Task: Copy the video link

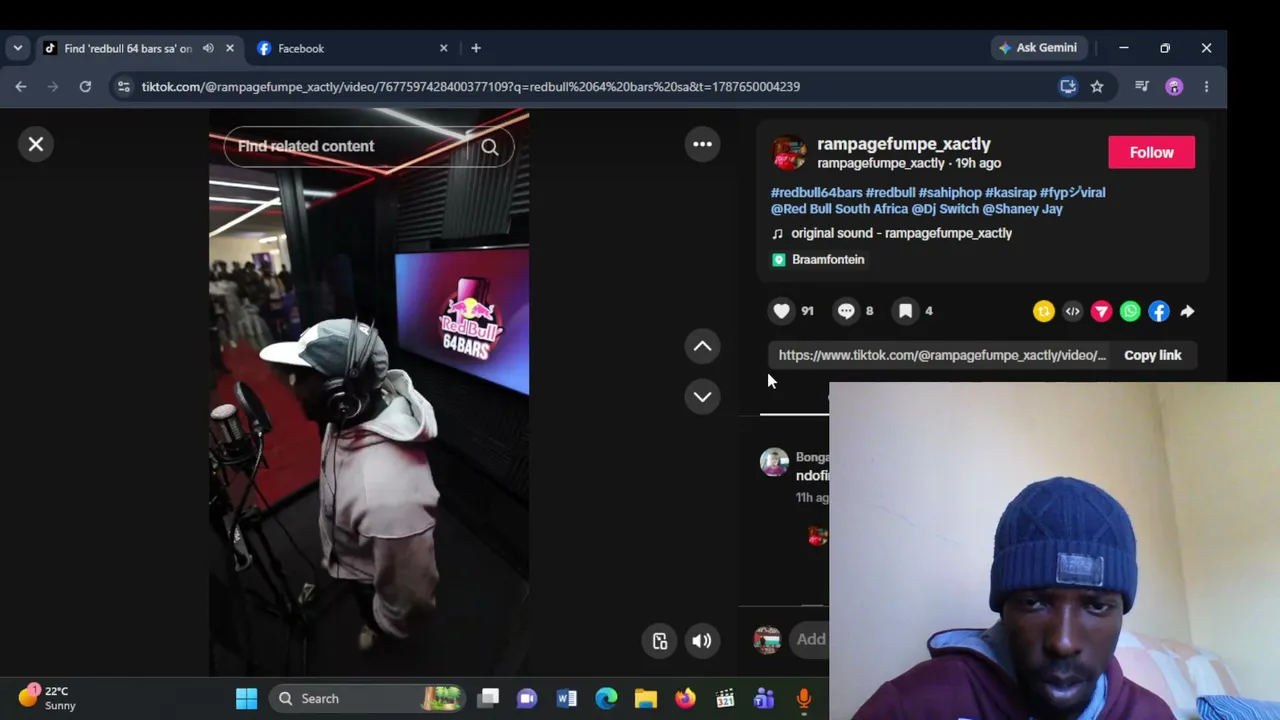Action: (x=1152, y=355)
